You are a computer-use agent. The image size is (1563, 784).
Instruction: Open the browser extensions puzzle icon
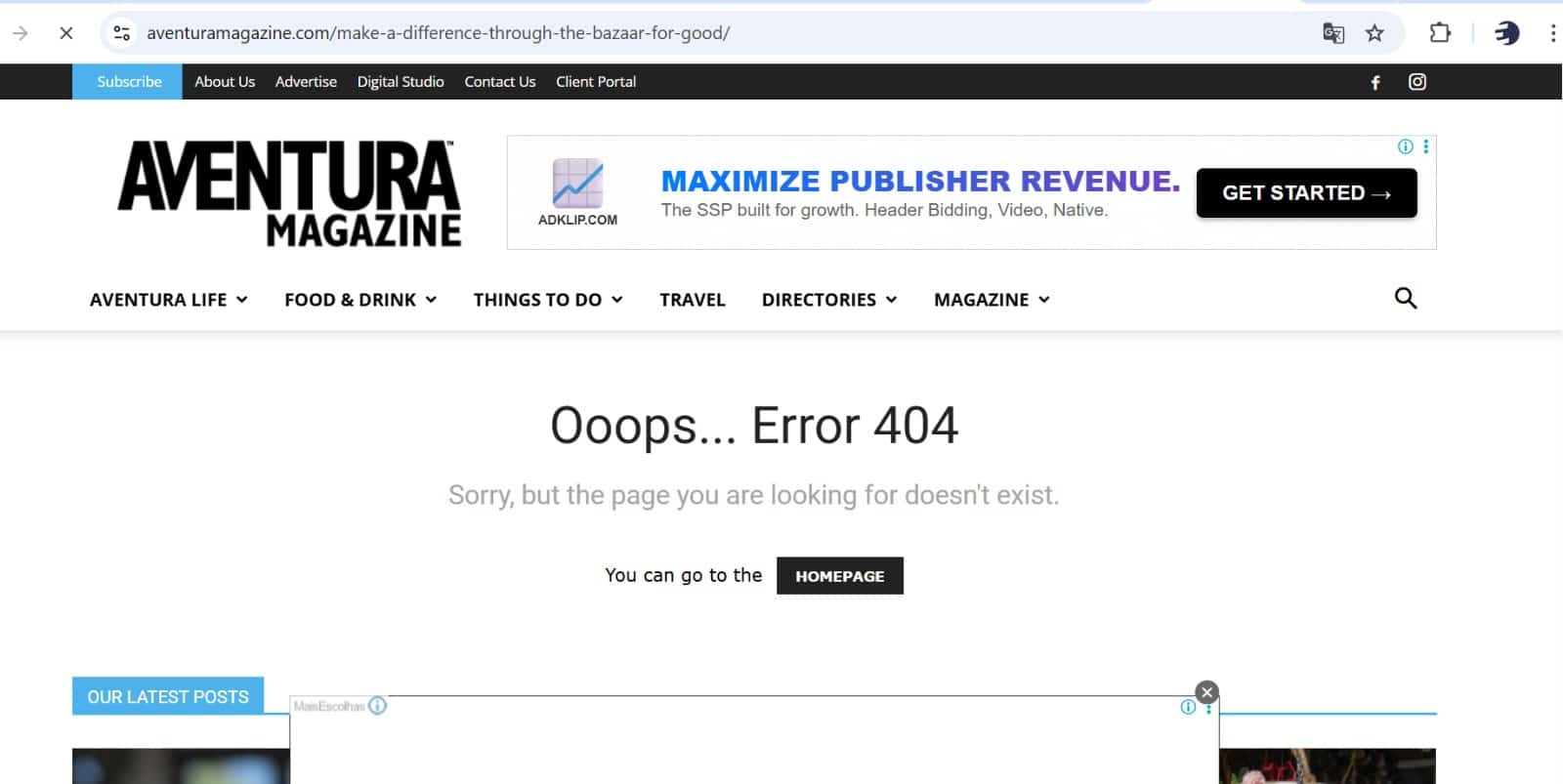[1439, 33]
